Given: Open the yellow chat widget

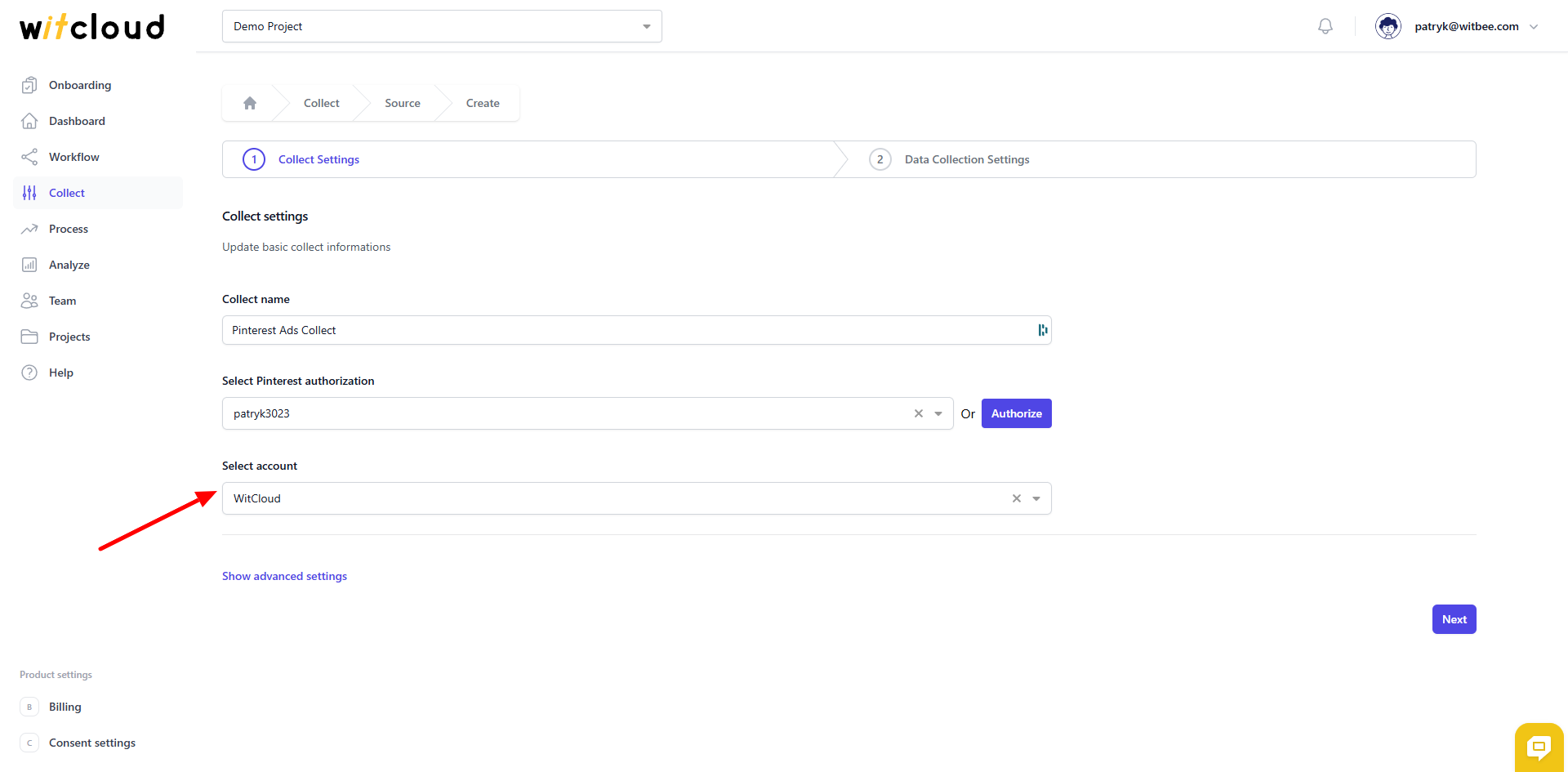Looking at the screenshot, I should pos(1539,747).
